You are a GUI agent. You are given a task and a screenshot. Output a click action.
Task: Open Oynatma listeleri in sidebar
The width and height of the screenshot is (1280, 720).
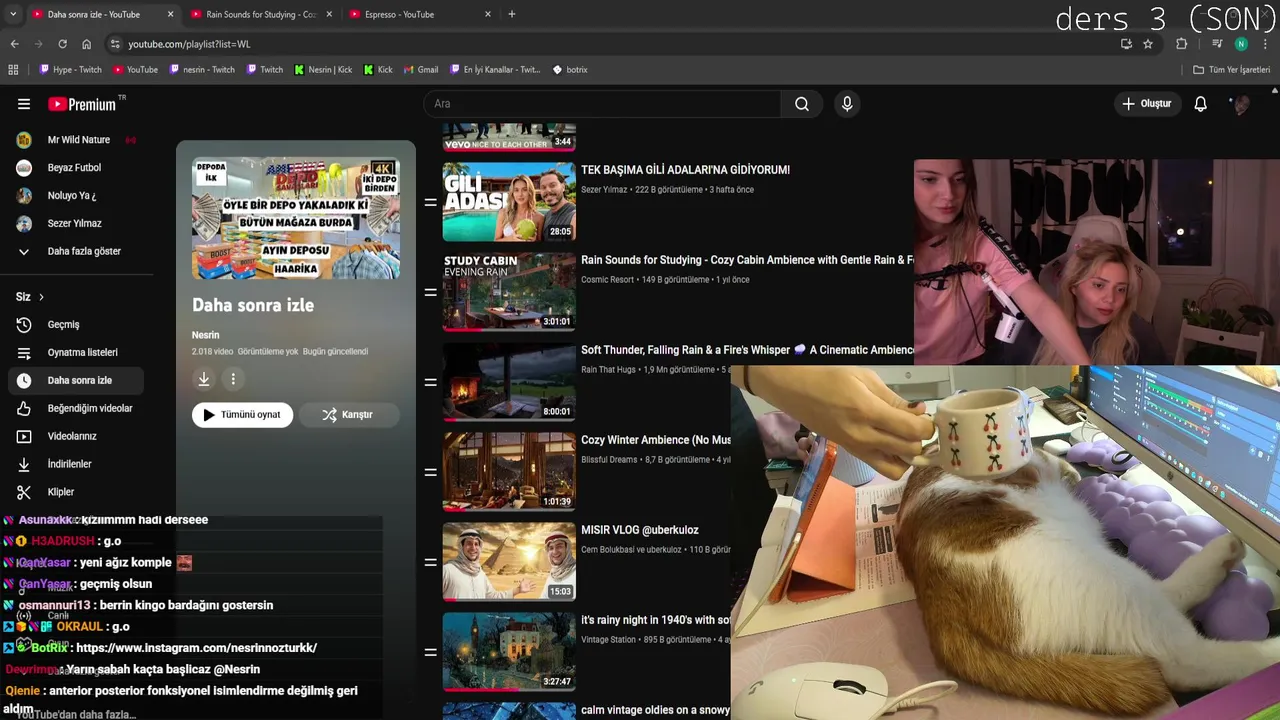pyautogui.click(x=75, y=352)
